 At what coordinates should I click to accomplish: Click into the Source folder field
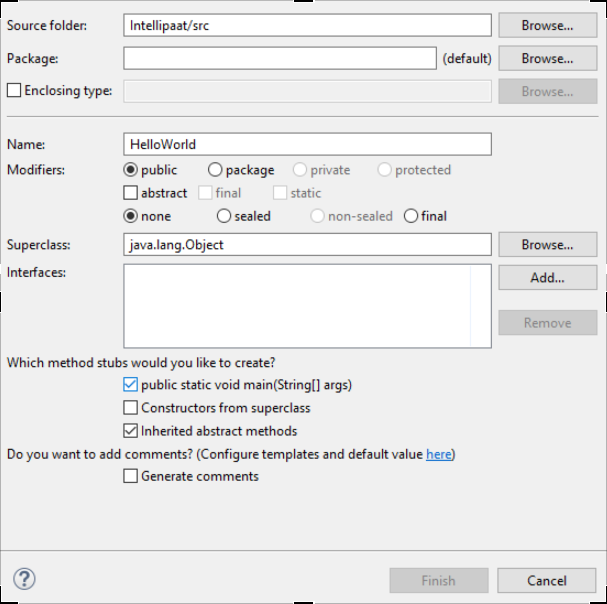tap(307, 26)
